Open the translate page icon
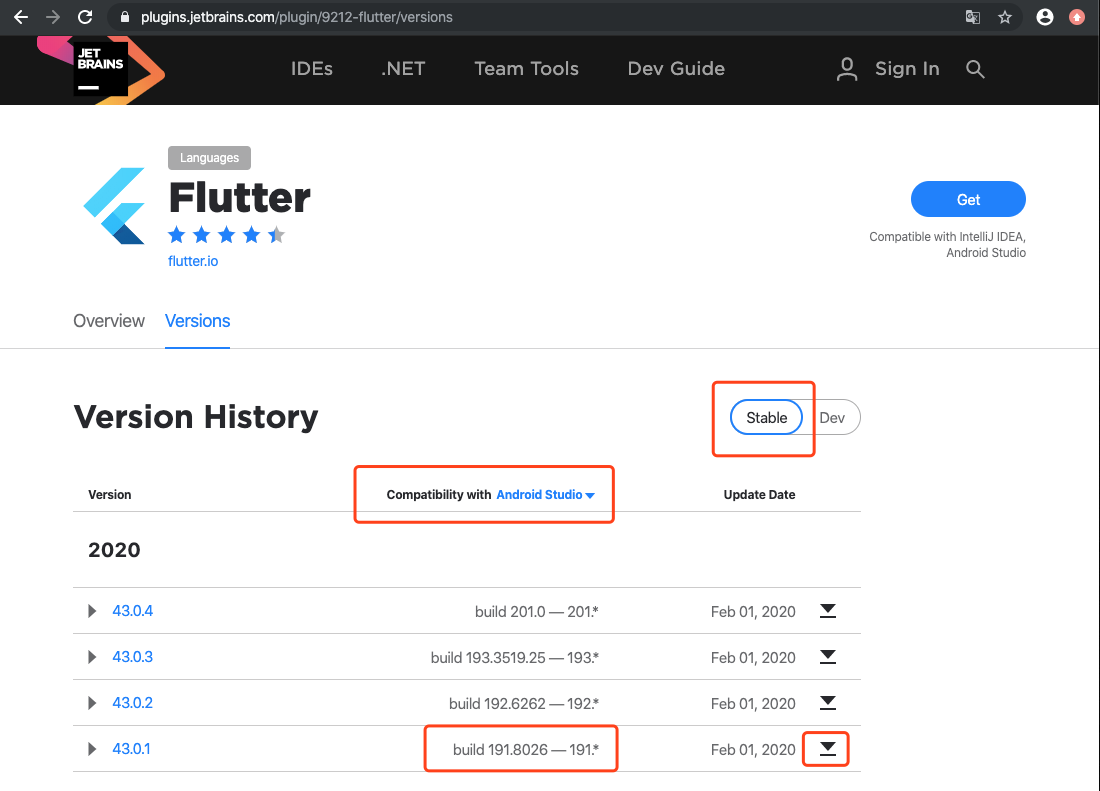This screenshot has width=1100, height=791. point(972,17)
